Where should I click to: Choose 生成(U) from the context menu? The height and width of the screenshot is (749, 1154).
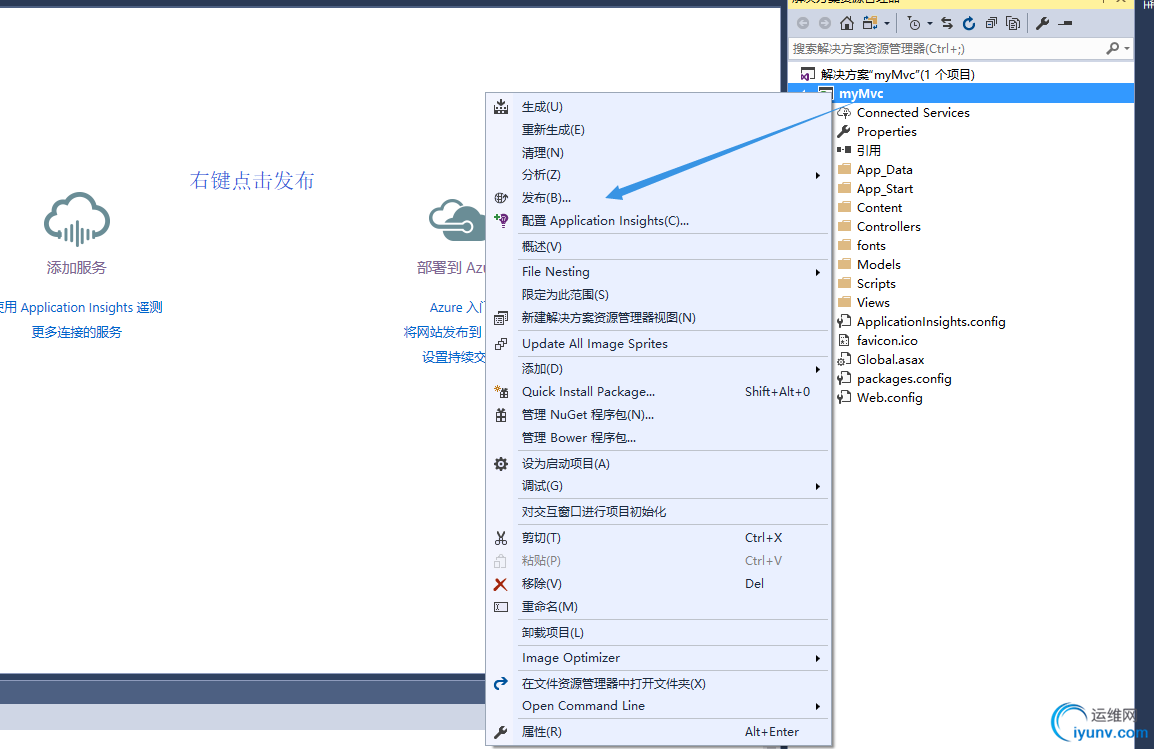(x=659, y=107)
